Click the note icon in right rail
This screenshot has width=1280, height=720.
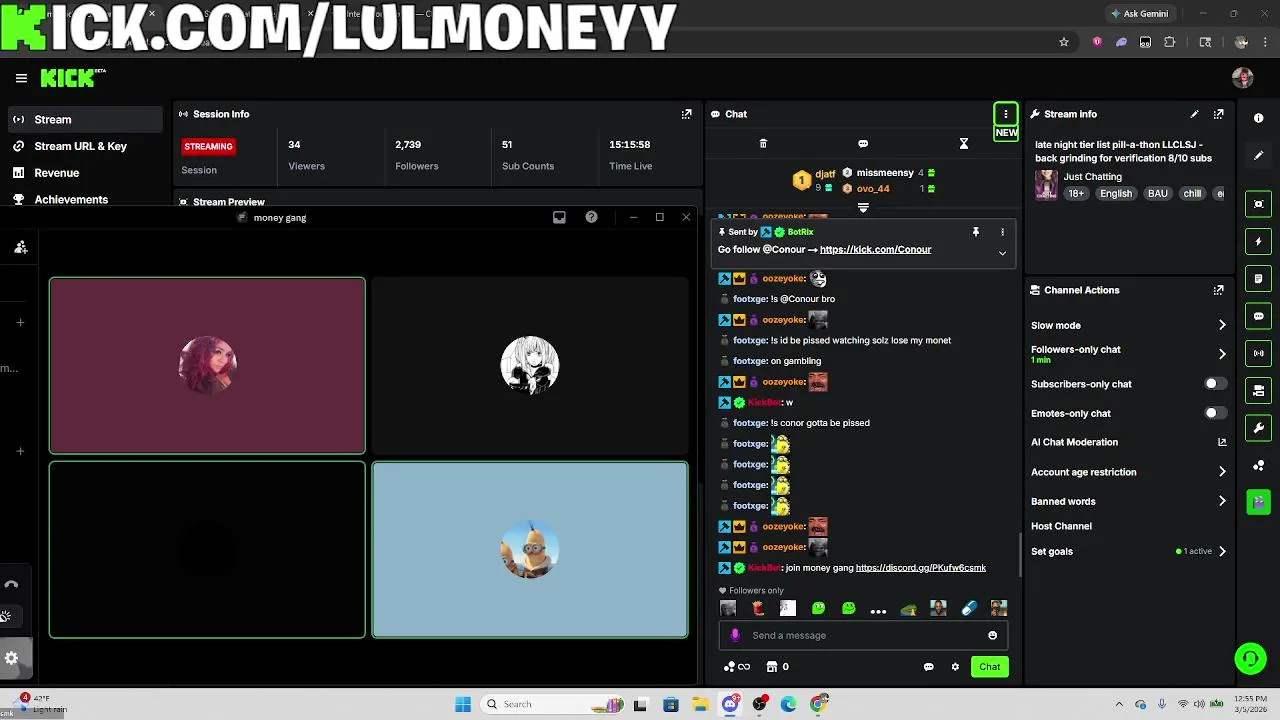click(x=1258, y=278)
